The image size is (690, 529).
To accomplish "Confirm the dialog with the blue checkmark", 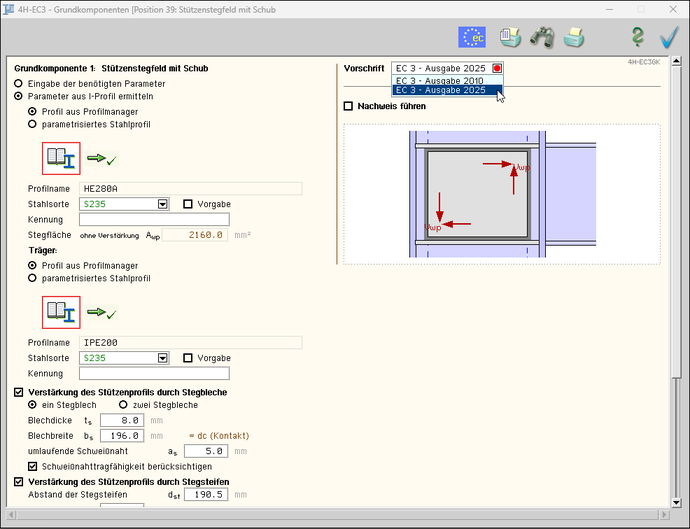I will click(x=669, y=37).
